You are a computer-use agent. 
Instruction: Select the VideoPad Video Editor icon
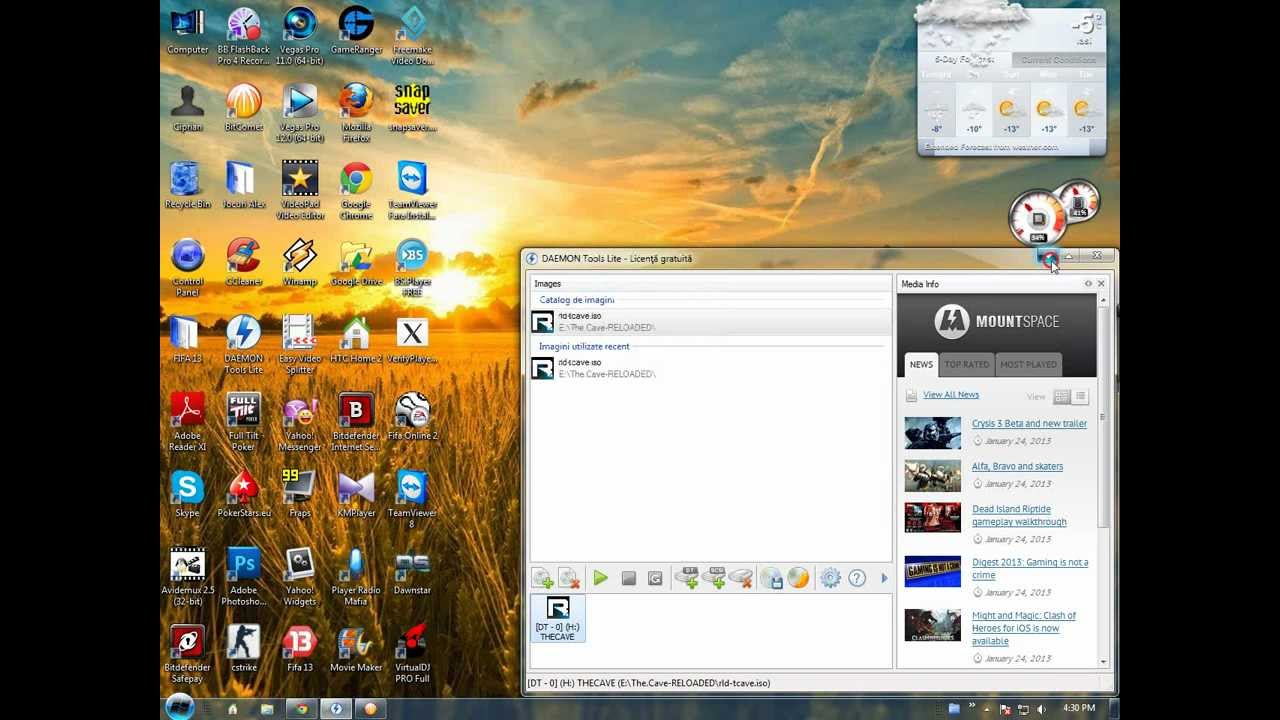pos(300,190)
